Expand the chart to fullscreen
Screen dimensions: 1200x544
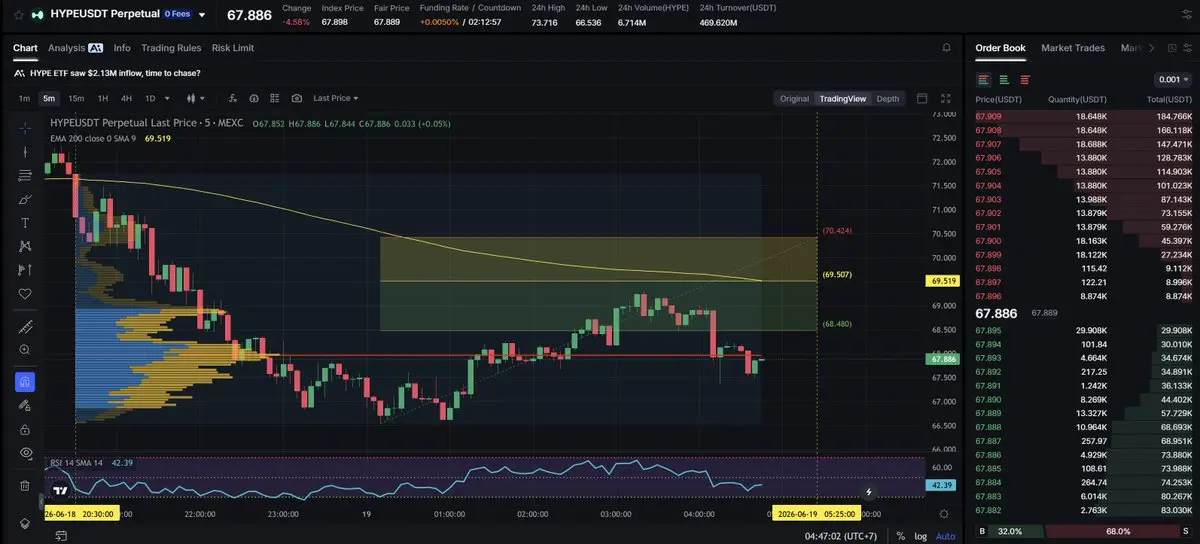pyautogui.click(x=946, y=98)
